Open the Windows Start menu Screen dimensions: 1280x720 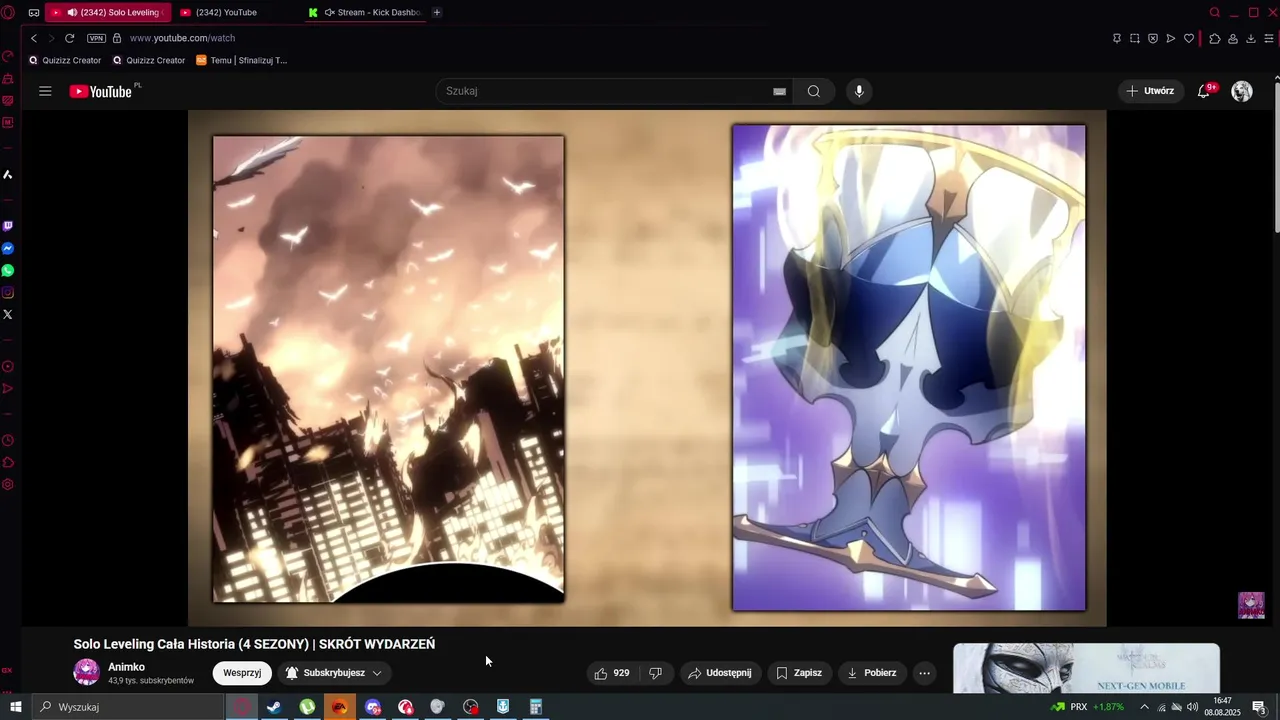tap(15, 707)
